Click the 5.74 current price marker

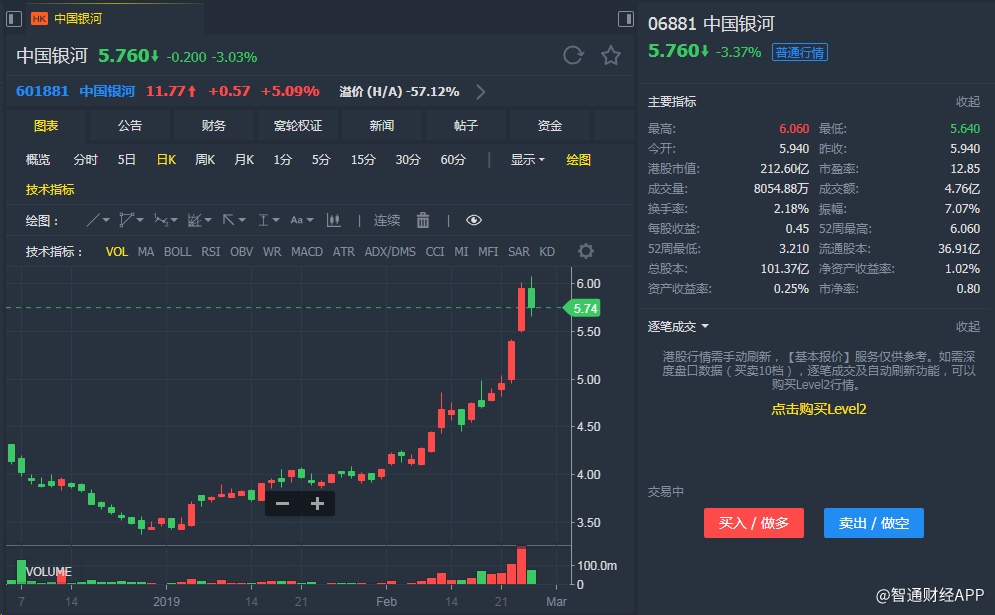583,308
